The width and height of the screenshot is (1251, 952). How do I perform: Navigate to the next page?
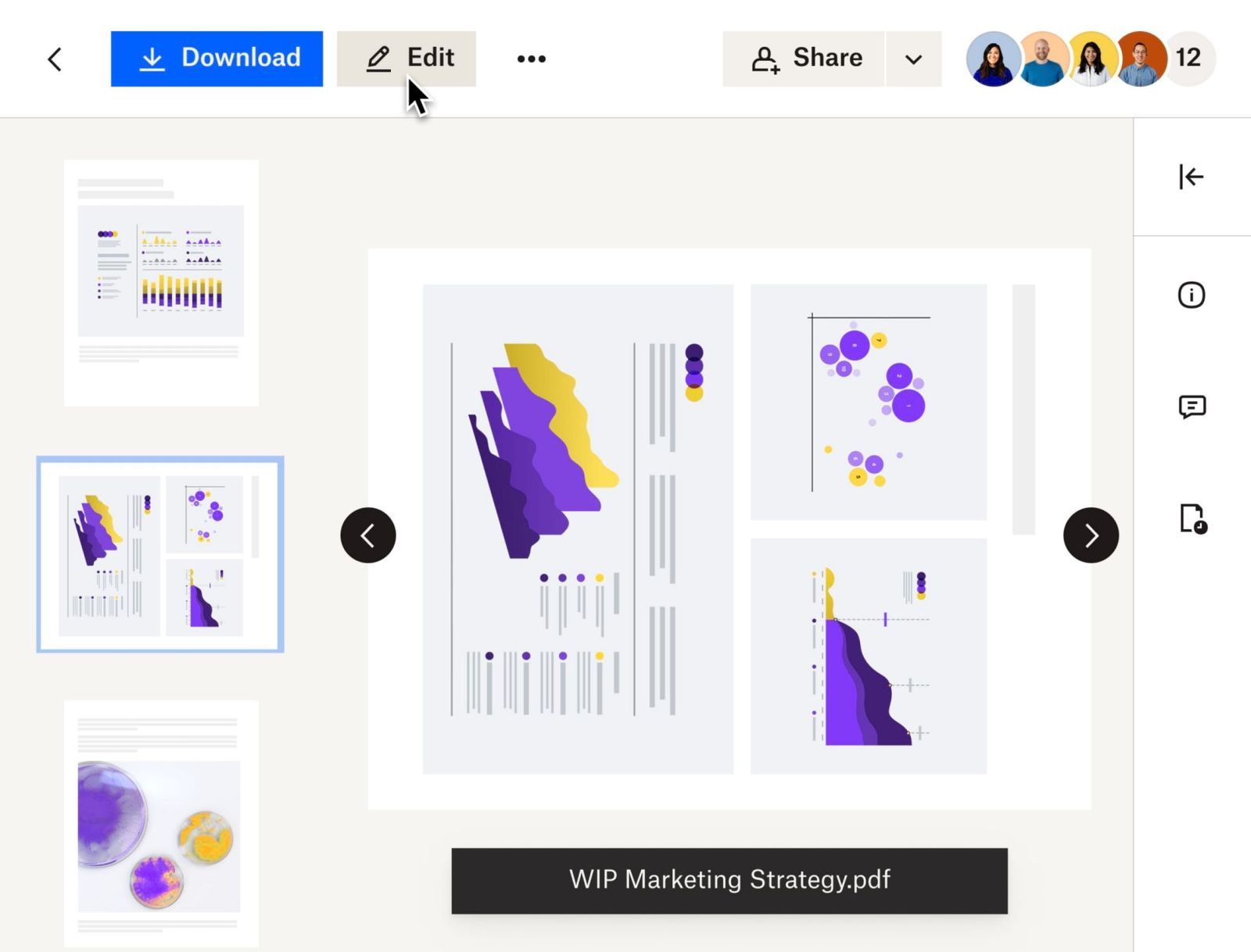pos(1091,535)
